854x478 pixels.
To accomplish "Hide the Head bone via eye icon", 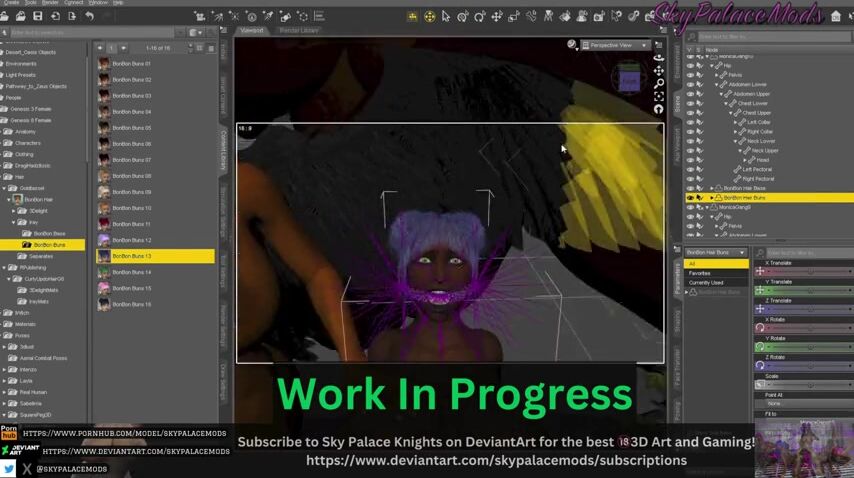I will point(689,160).
